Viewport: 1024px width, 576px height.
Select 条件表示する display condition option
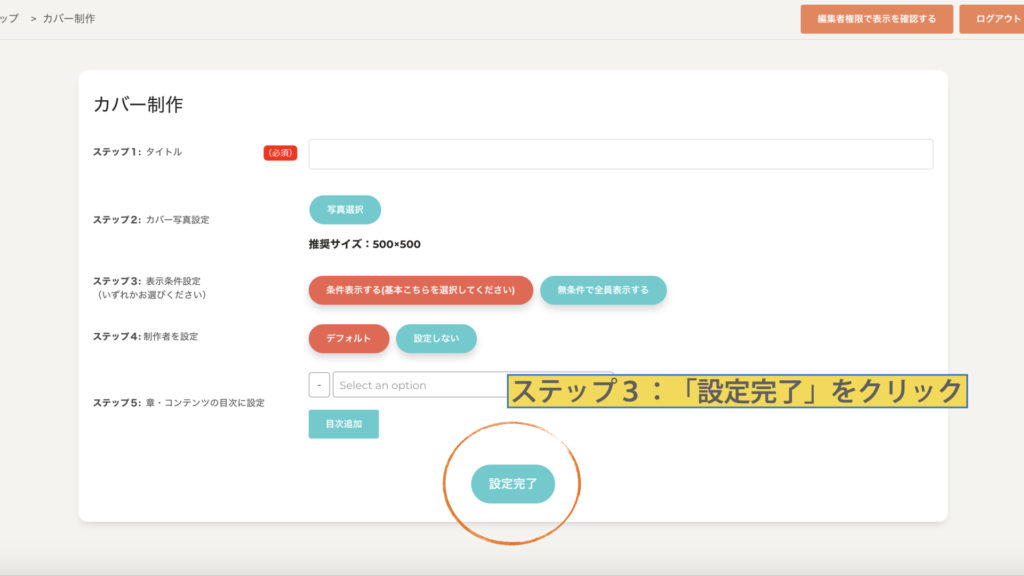[x=420, y=290]
